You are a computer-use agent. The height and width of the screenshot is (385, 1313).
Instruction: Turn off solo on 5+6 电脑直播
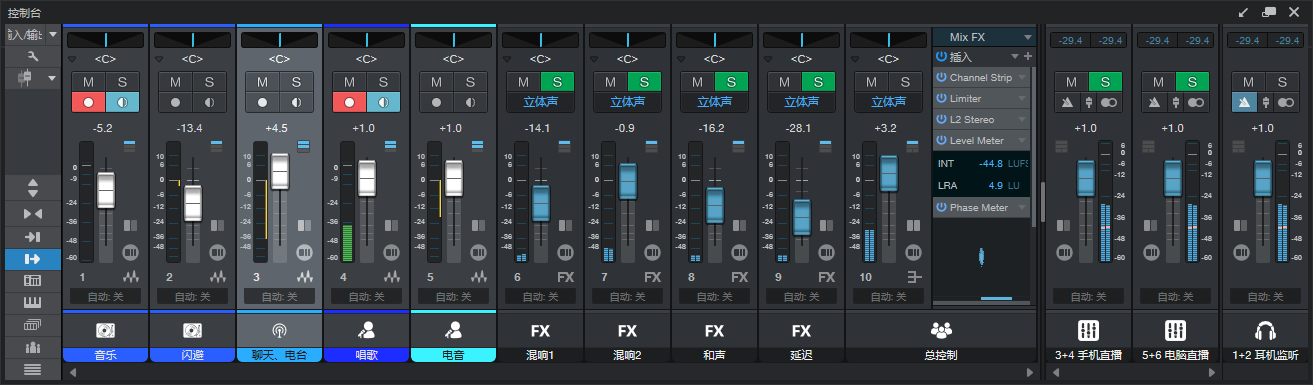tap(1192, 81)
